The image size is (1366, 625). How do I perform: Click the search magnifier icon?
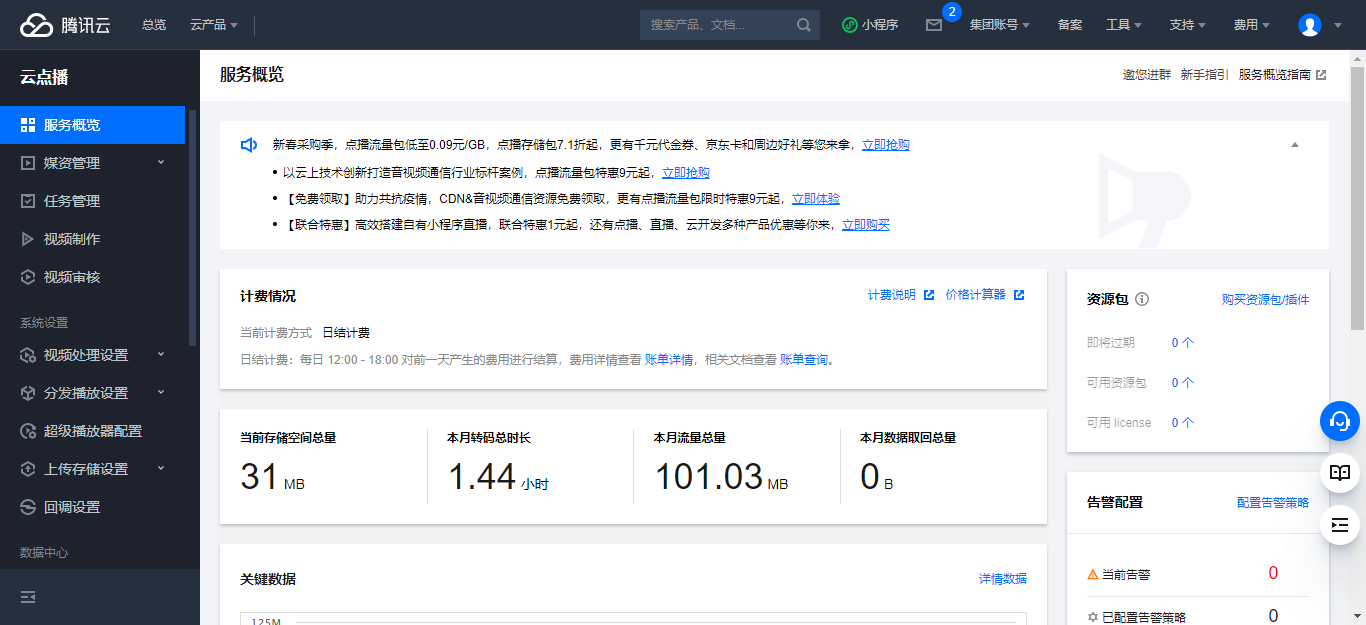[804, 25]
